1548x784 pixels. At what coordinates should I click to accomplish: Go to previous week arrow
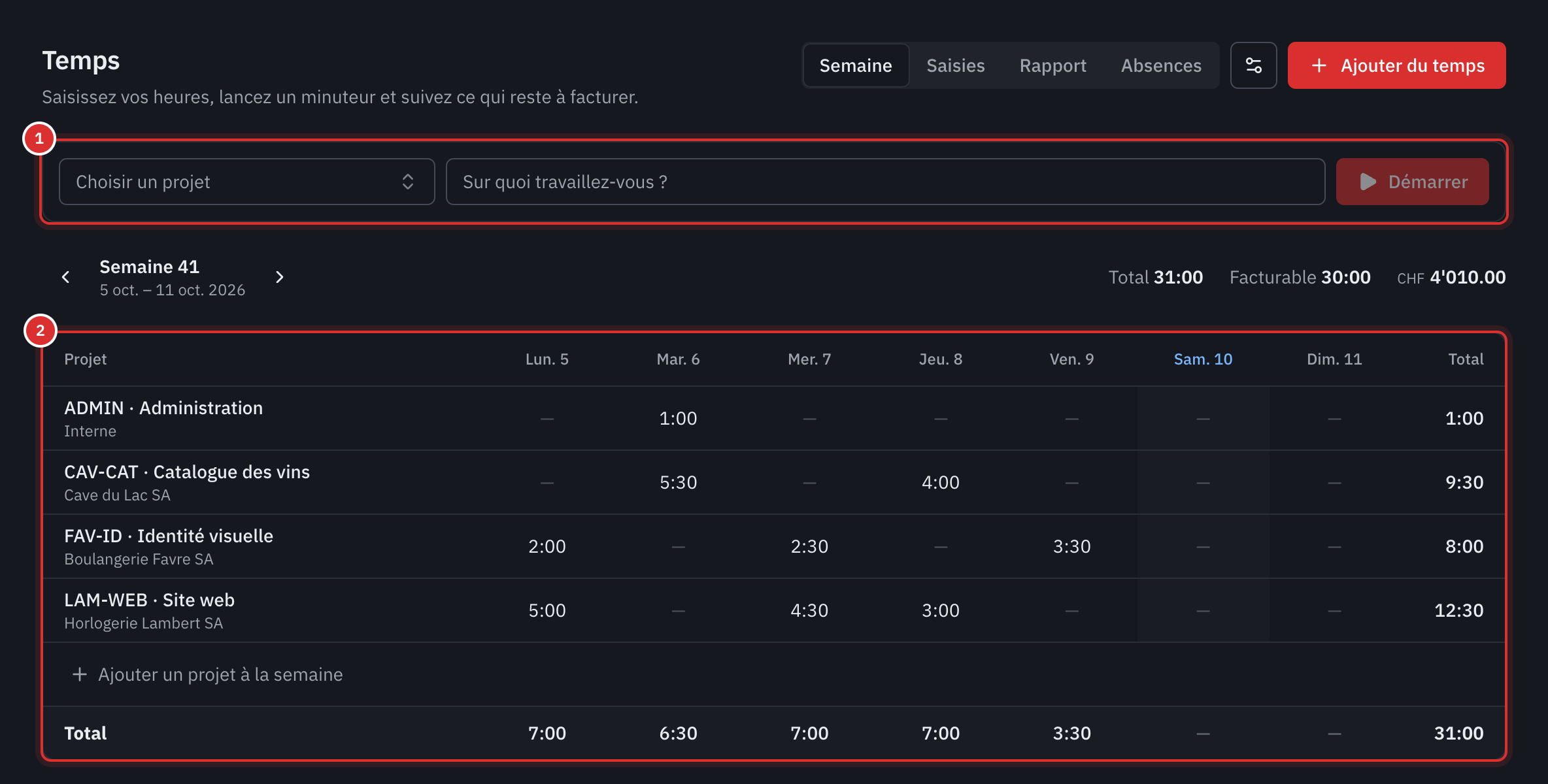pos(65,277)
